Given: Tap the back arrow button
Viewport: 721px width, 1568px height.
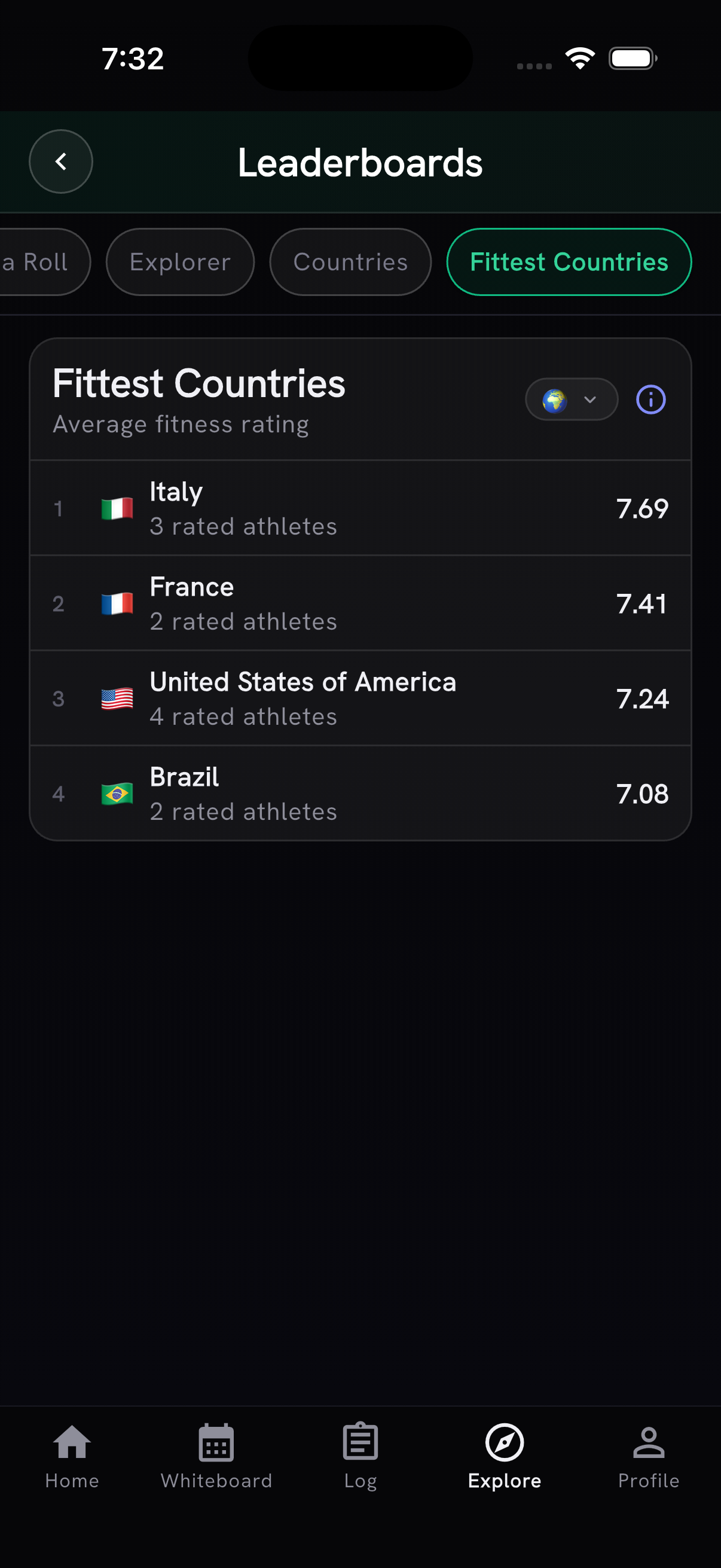Looking at the screenshot, I should click(61, 161).
